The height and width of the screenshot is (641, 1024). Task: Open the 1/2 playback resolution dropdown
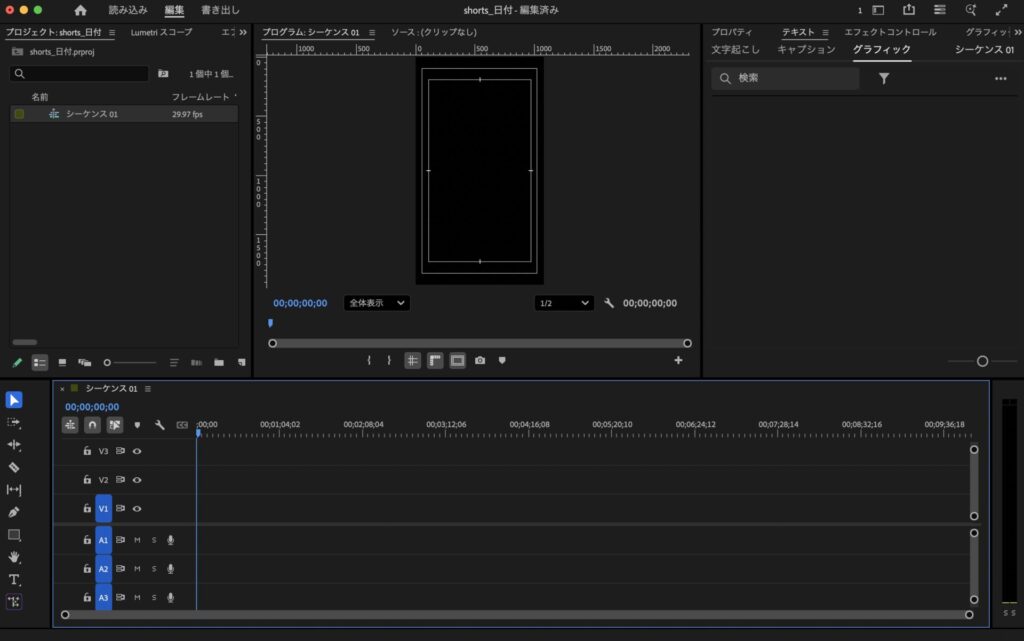563,303
